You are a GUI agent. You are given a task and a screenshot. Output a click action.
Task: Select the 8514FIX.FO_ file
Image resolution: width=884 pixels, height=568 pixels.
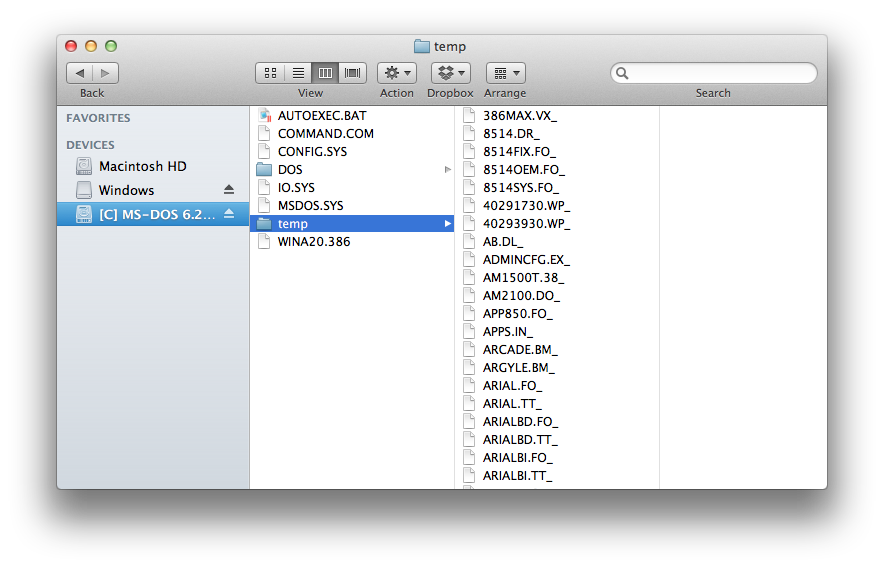click(x=557, y=152)
